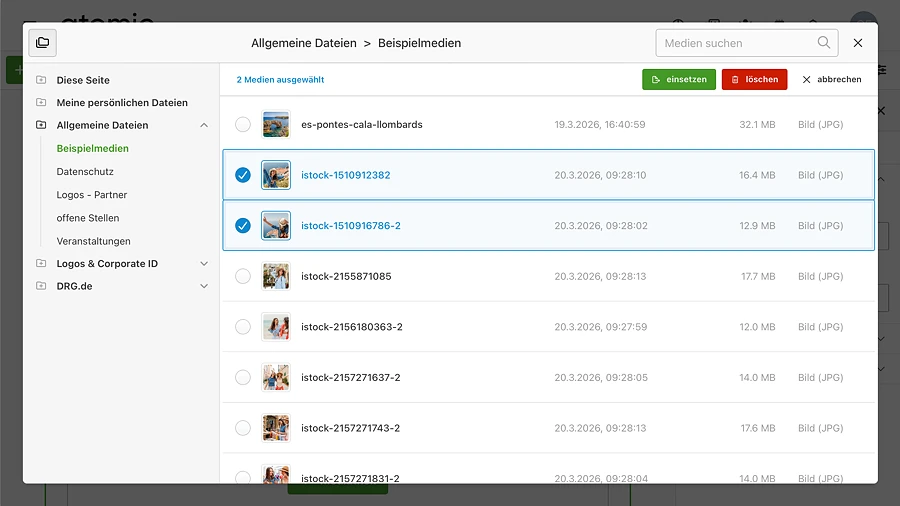
Task: Click folder icon beside Meine persönlichen Dateien
Action: (x=41, y=103)
